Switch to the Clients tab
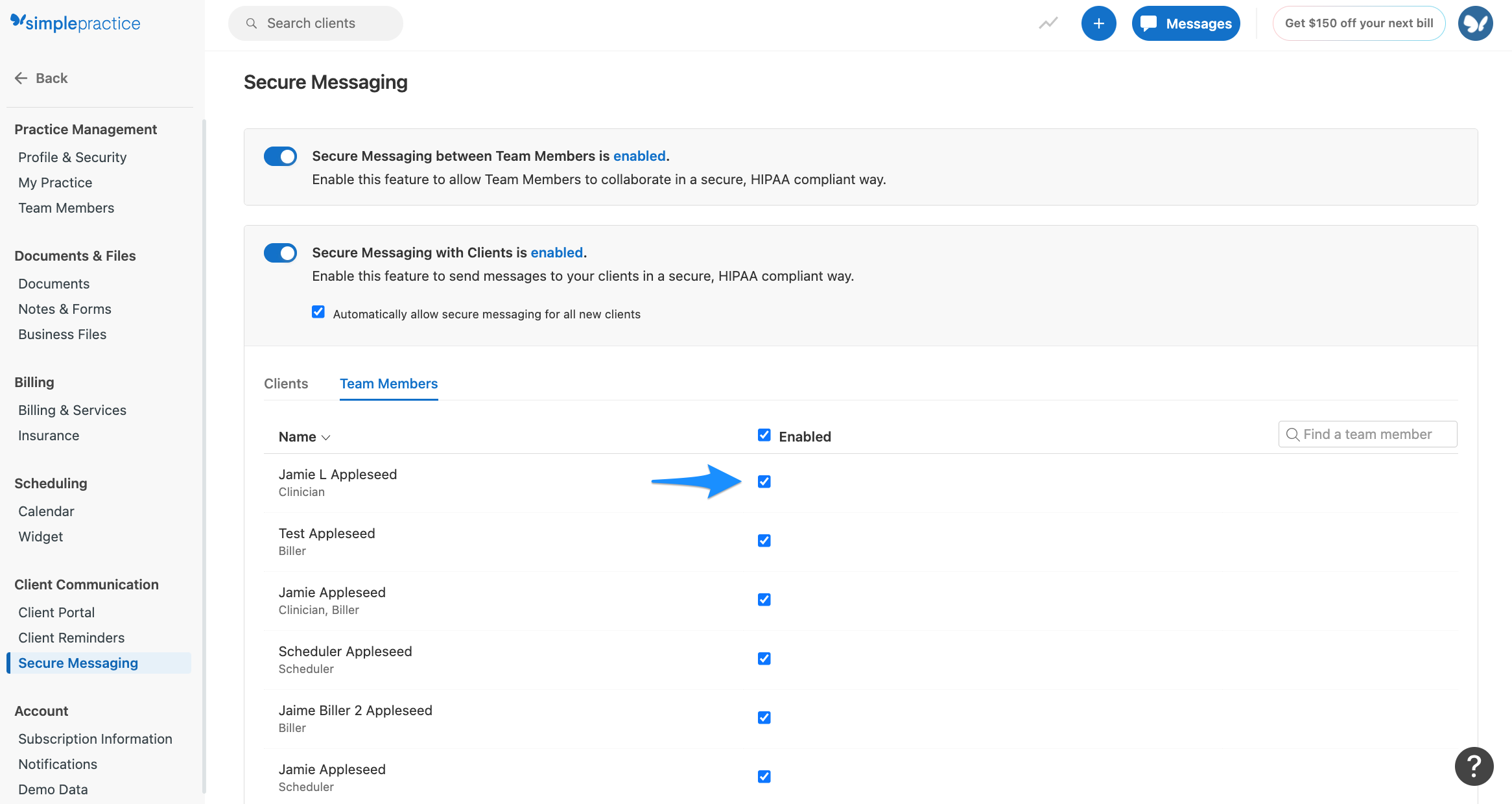The image size is (1512, 804). pyautogui.click(x=285, y=383)
